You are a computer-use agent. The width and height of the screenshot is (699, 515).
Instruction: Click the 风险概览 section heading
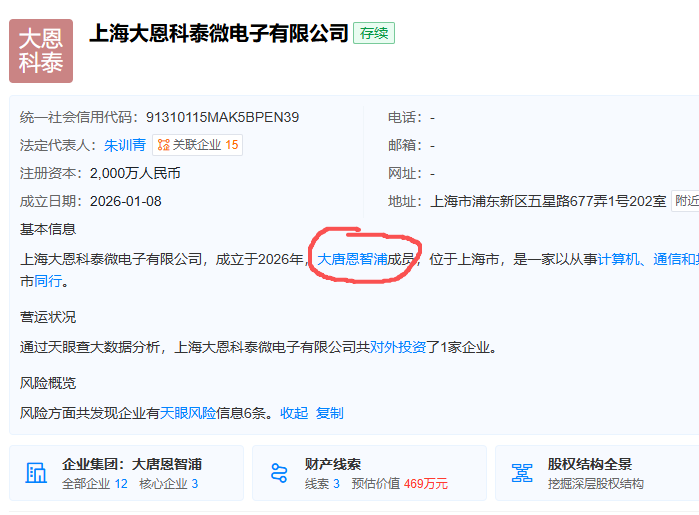(x=48, y=383)
